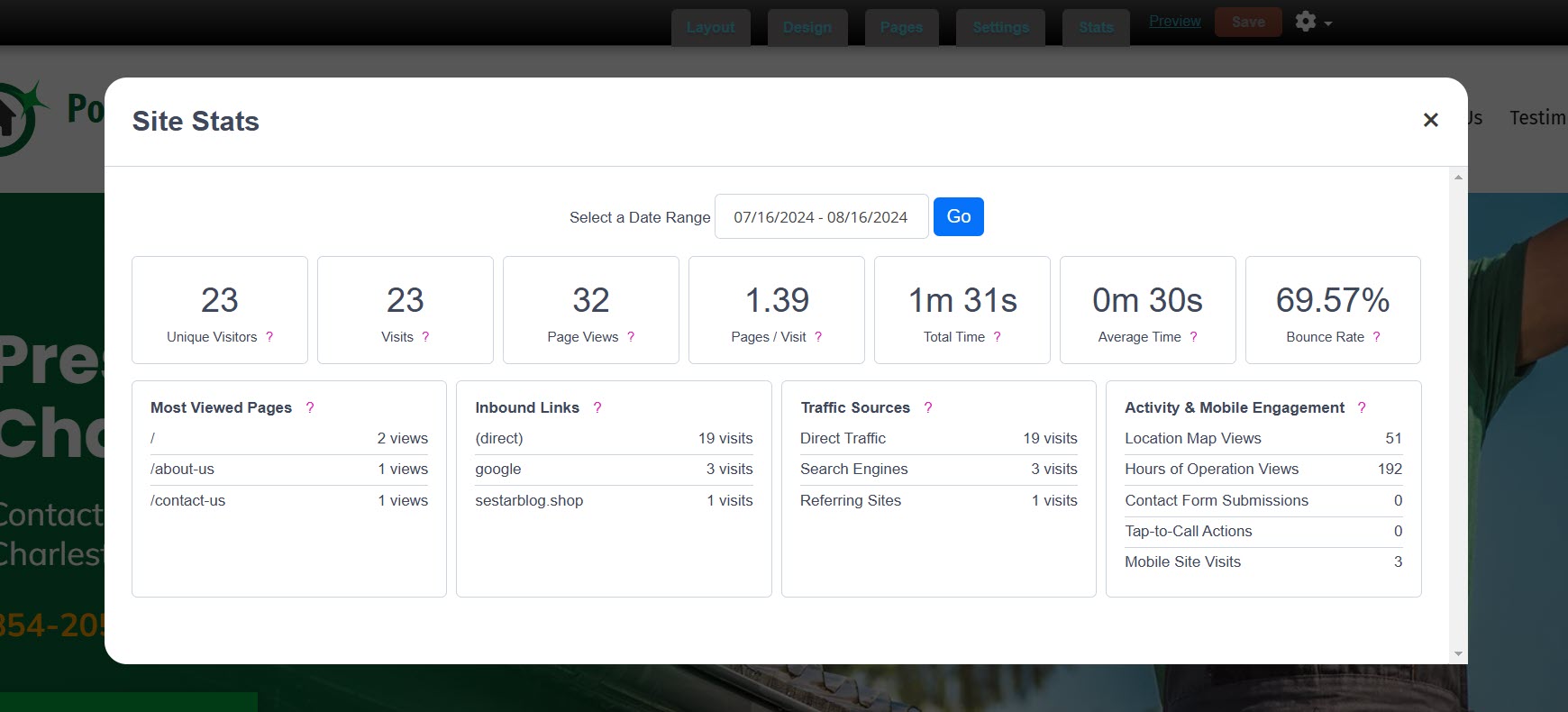Click the Unique Visitors value 23
Screen dimensions: 1568x712
tap(220, 300)
